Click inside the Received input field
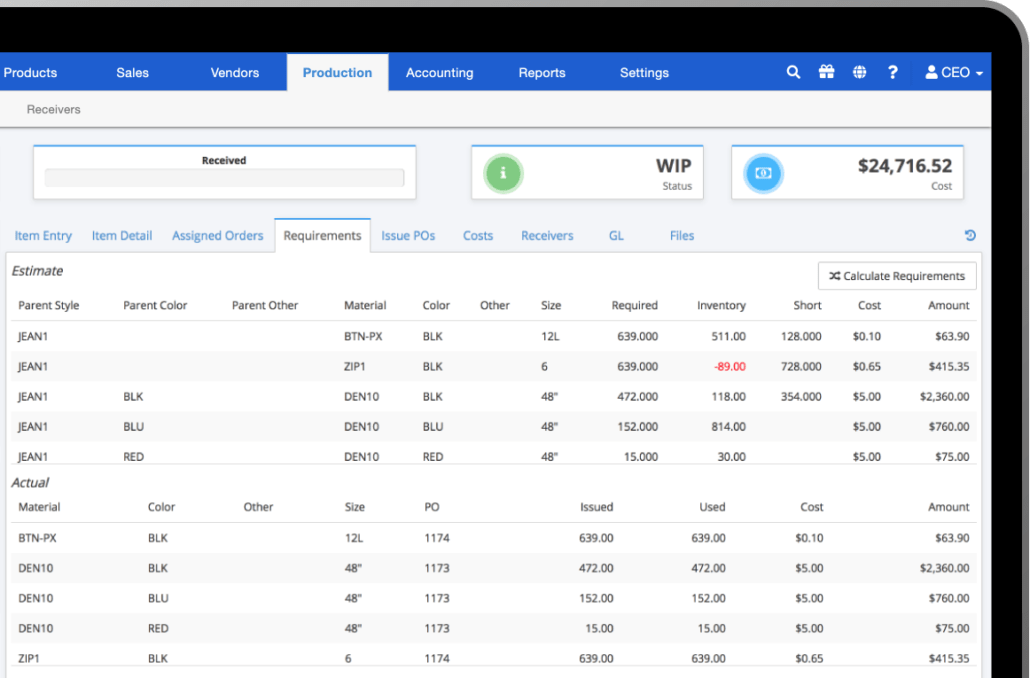The height and width of the screenshot is (678, 1030). point(224,179)
